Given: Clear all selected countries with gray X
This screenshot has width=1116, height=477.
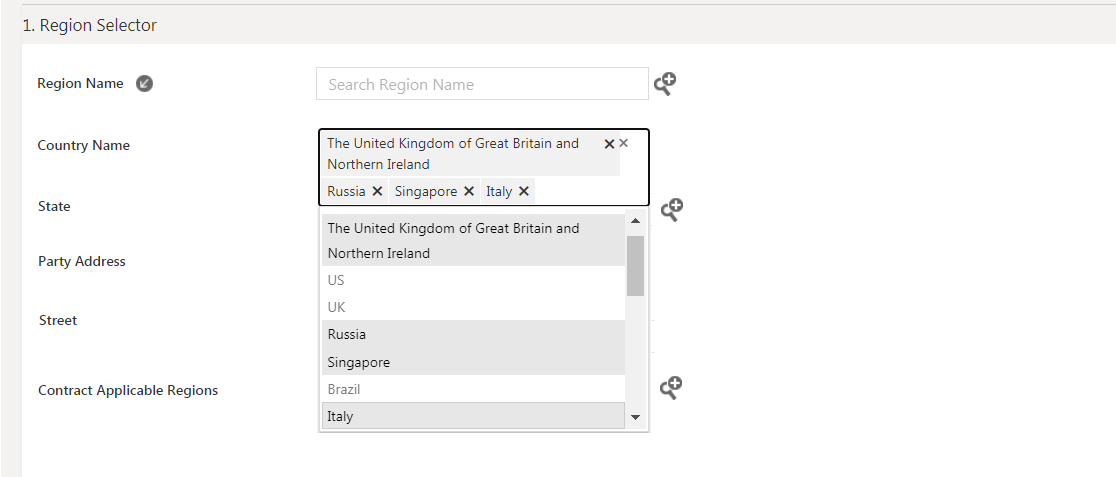Looking at the screenshot, I should [x=624, y=143].
